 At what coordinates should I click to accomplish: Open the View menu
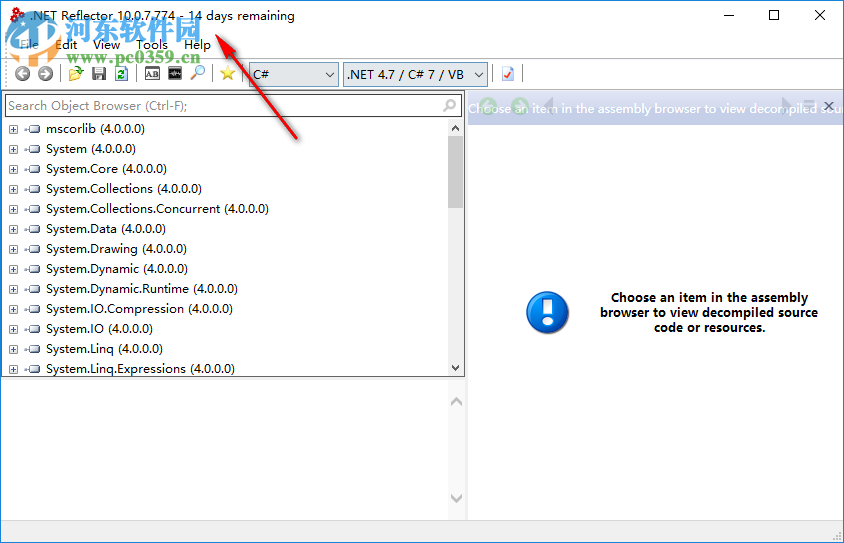pos(107,45)
